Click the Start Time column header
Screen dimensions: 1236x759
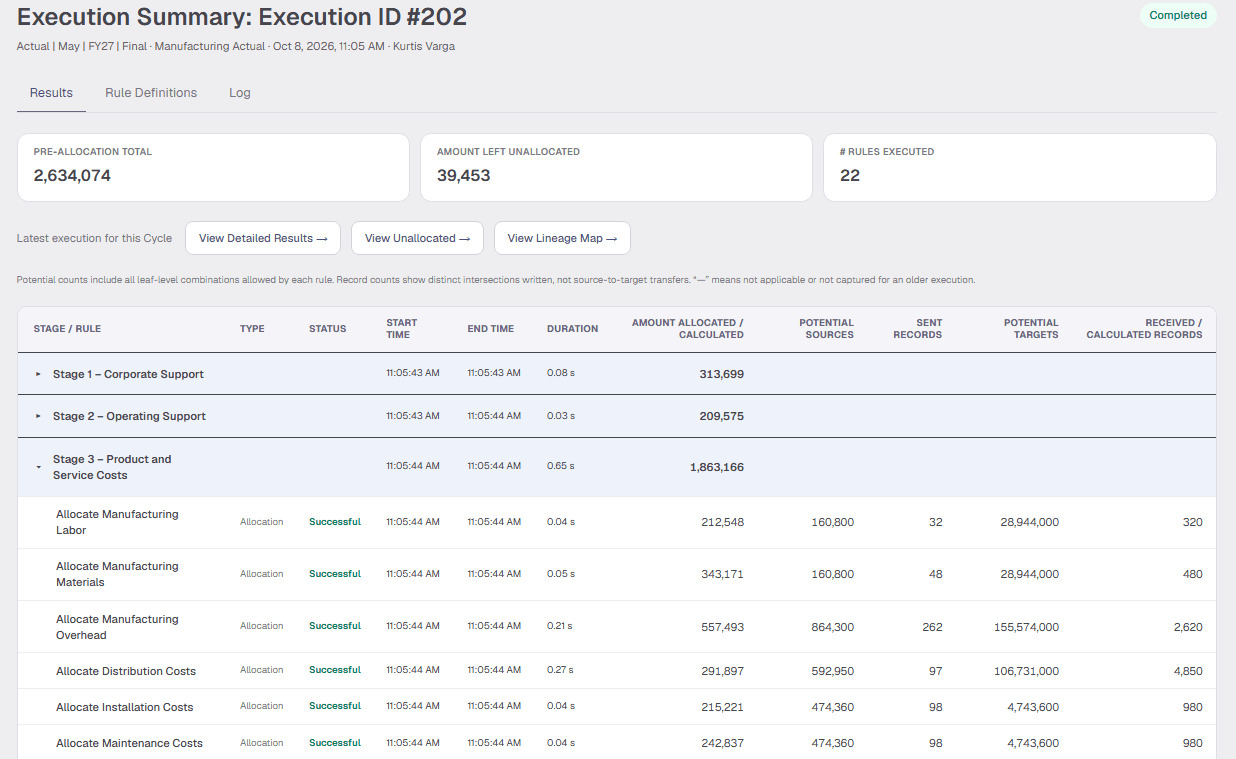[x=402, y=329]
